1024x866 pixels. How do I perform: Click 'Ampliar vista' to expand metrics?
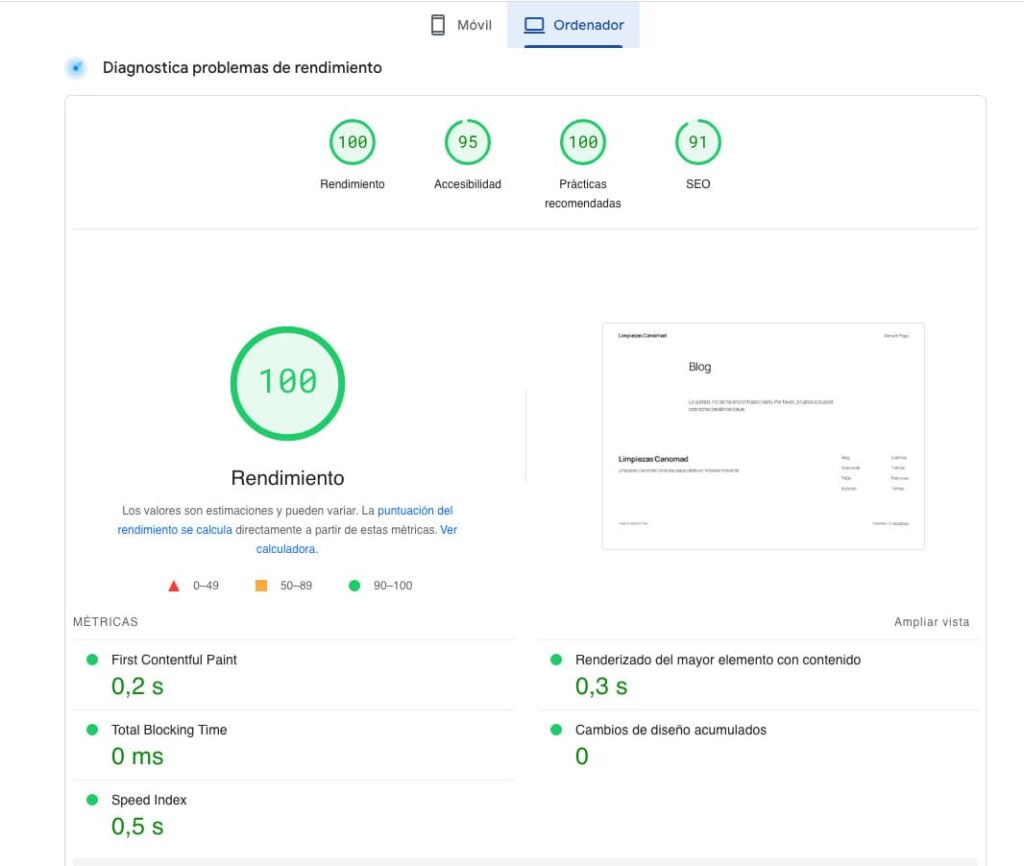[x=931, y=622]
